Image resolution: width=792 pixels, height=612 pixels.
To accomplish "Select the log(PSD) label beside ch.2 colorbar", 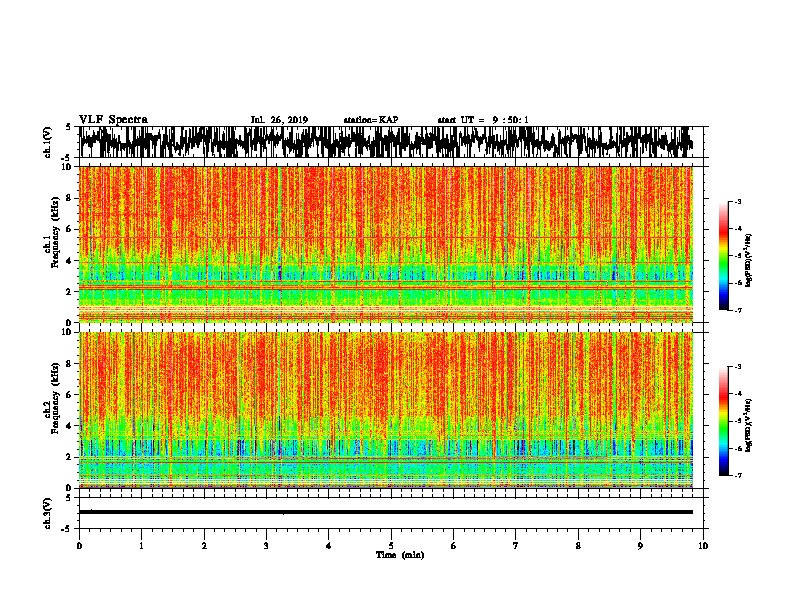I will [x=748, y=425].
